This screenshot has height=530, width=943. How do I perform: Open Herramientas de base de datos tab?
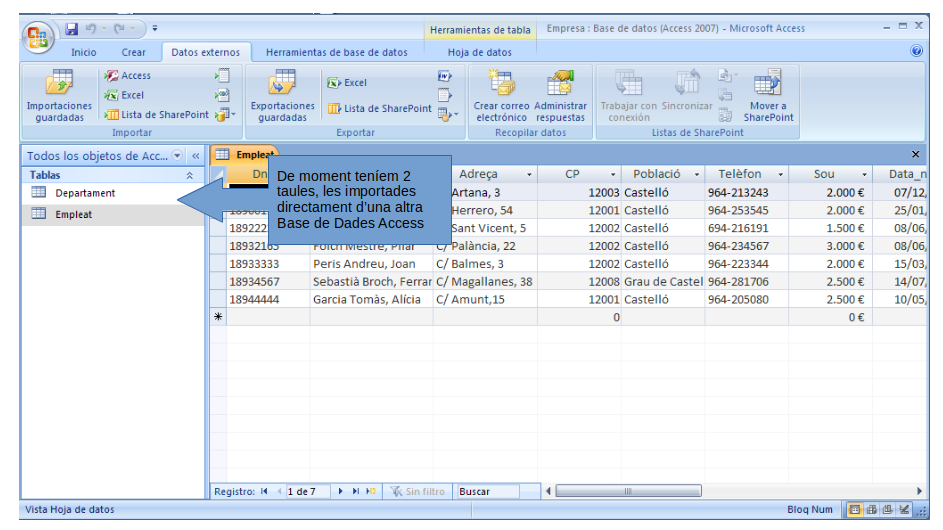[x=337, y=52]
